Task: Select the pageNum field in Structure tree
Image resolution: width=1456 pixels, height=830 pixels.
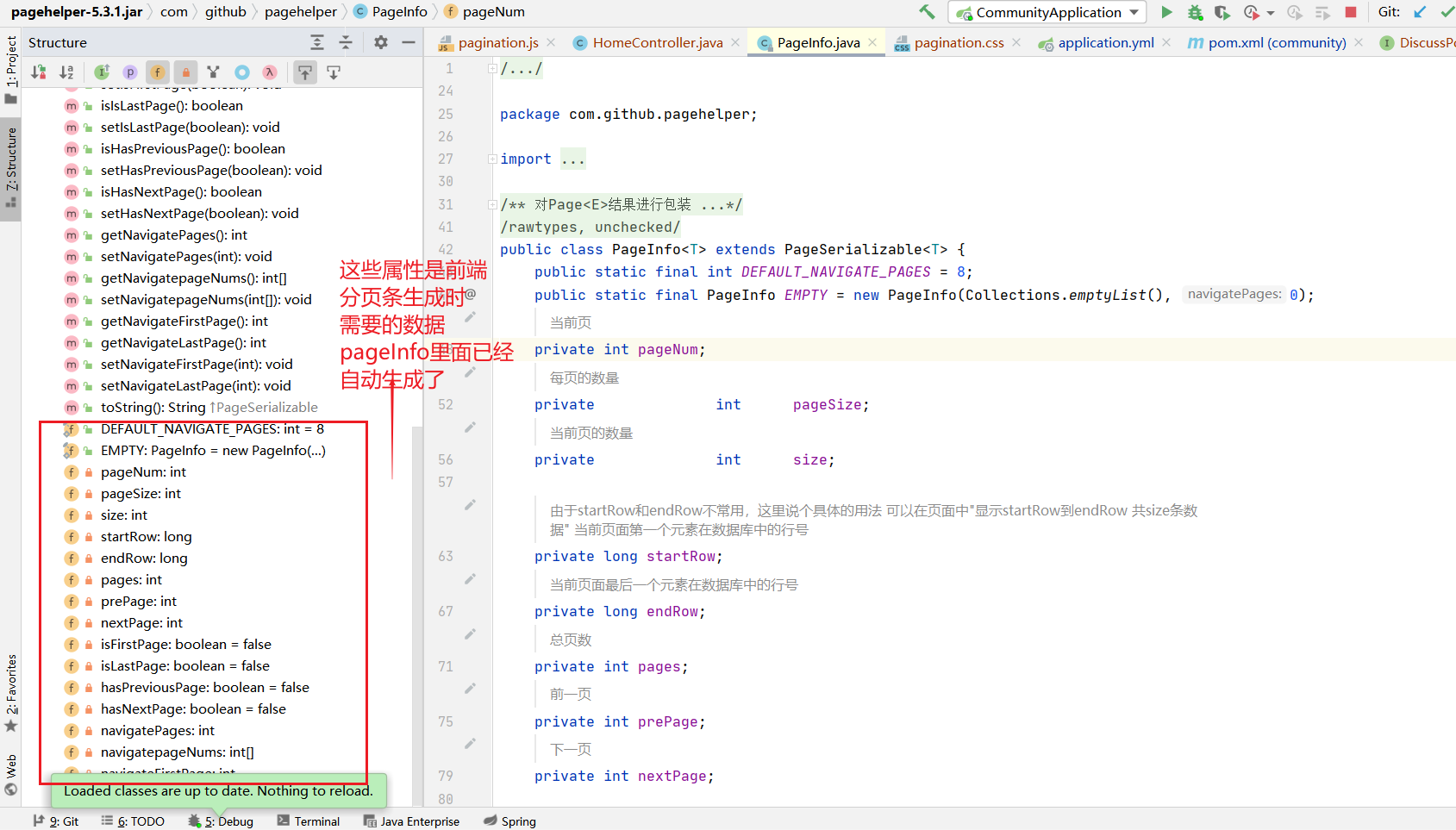Action: 143,471
